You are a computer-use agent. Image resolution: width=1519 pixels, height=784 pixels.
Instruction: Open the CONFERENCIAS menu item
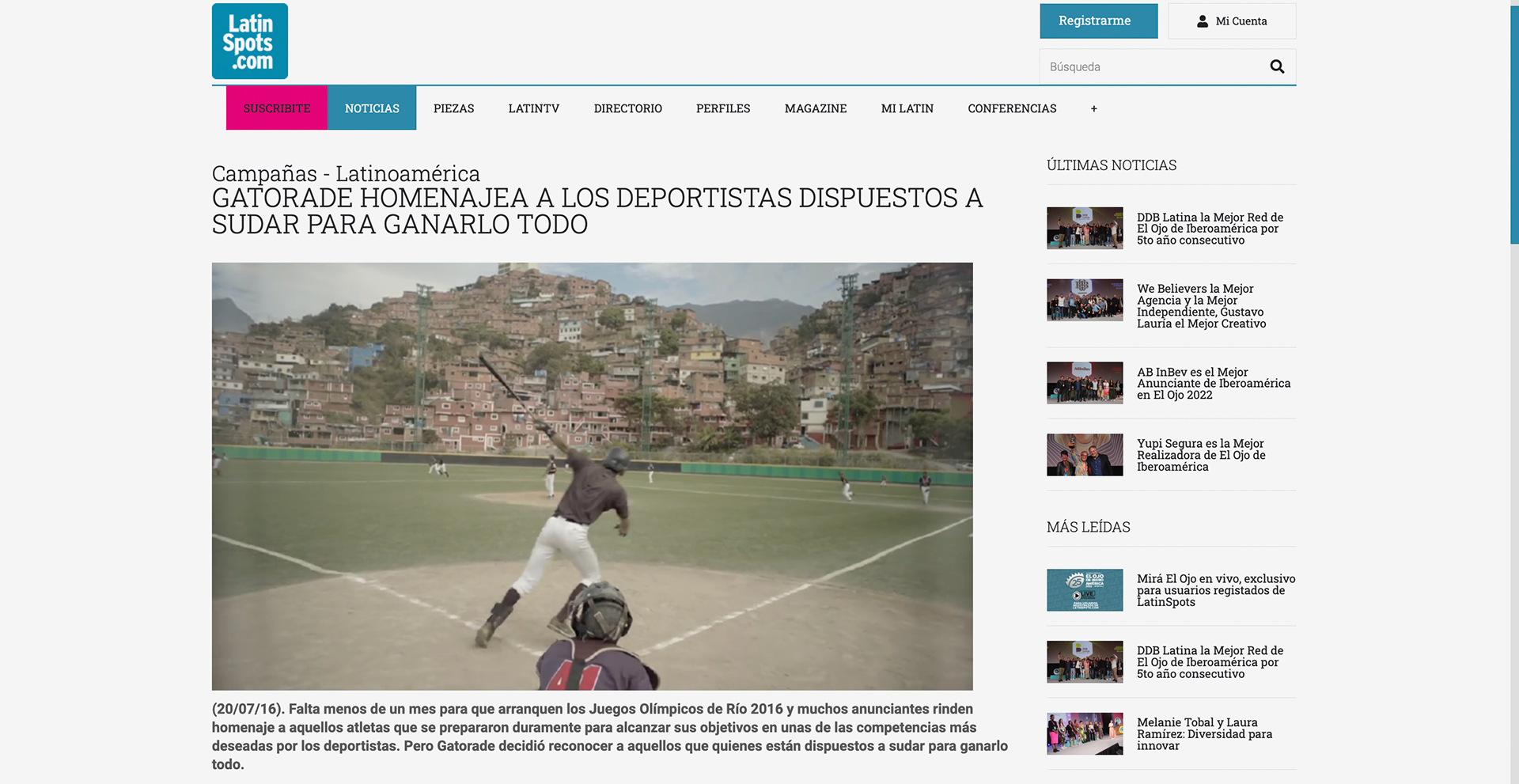(x=1012, y=108)
